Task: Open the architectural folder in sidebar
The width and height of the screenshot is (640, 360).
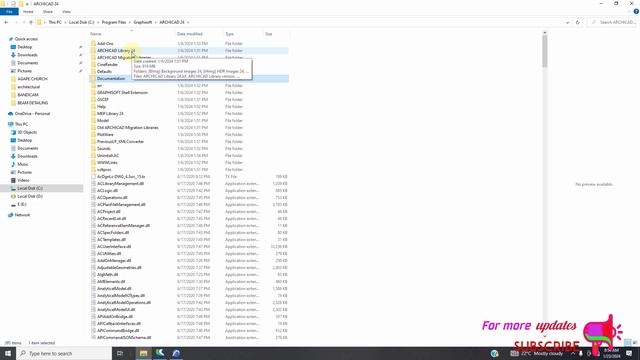Action: click(x=29, y=87)
